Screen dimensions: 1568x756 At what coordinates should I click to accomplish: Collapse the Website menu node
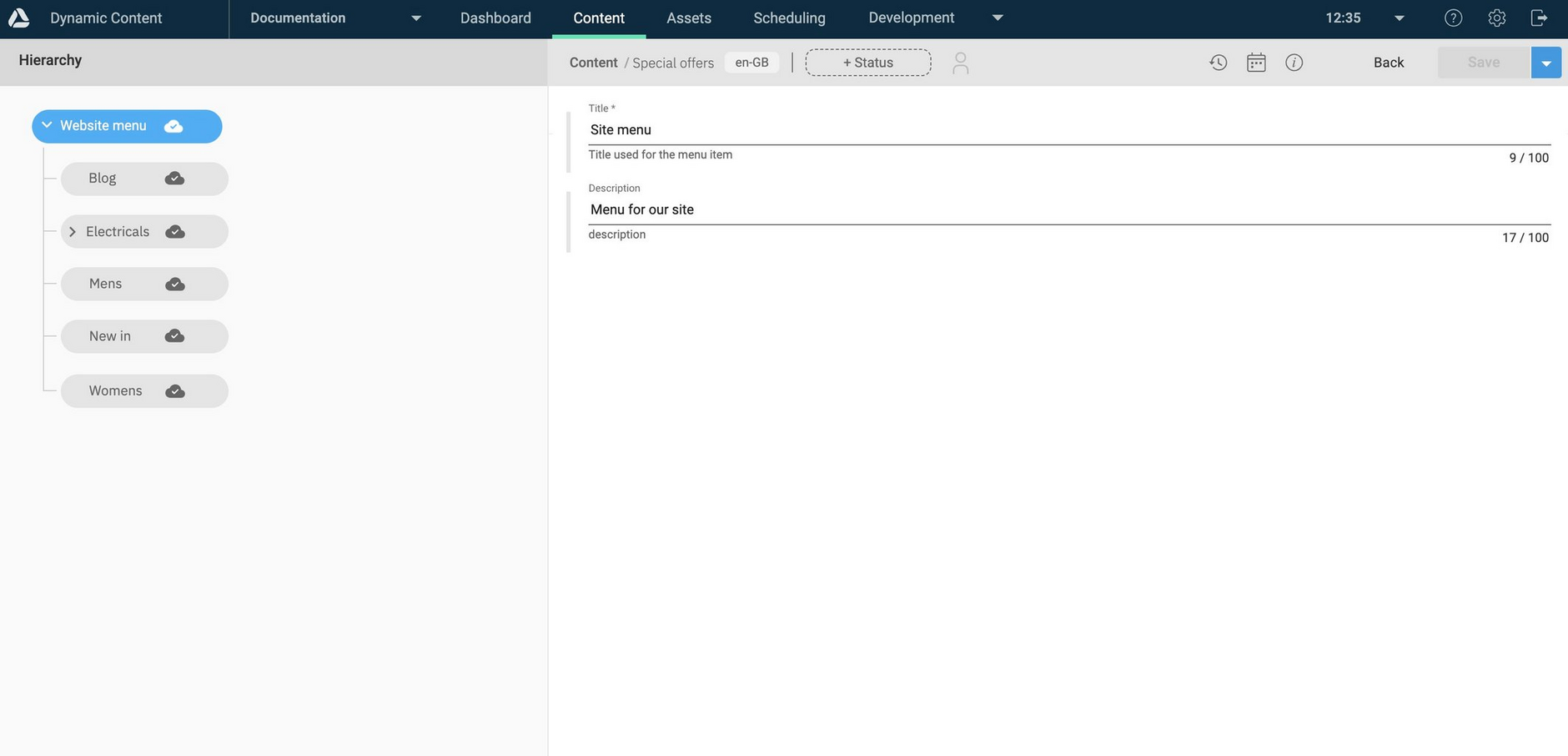pos(48,125)
